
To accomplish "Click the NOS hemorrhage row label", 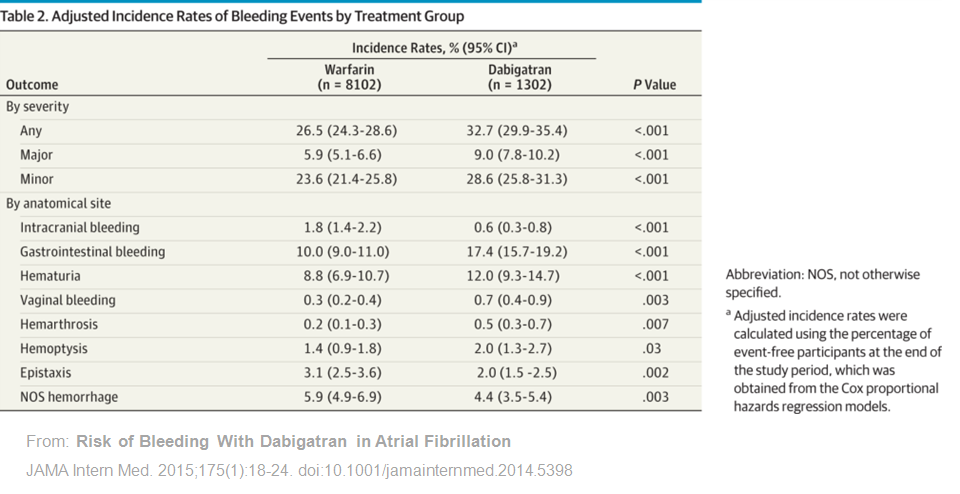I will click(x=69, y=397).
